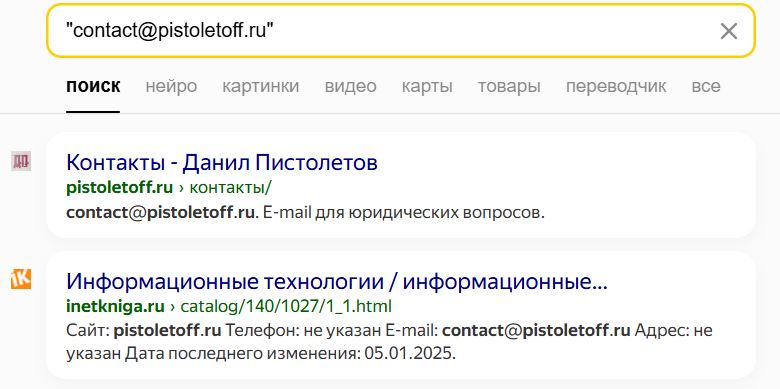Click the inetkniga.ru domain link
The width and height of the screenshot is (780, 389).
pos(115,306)
